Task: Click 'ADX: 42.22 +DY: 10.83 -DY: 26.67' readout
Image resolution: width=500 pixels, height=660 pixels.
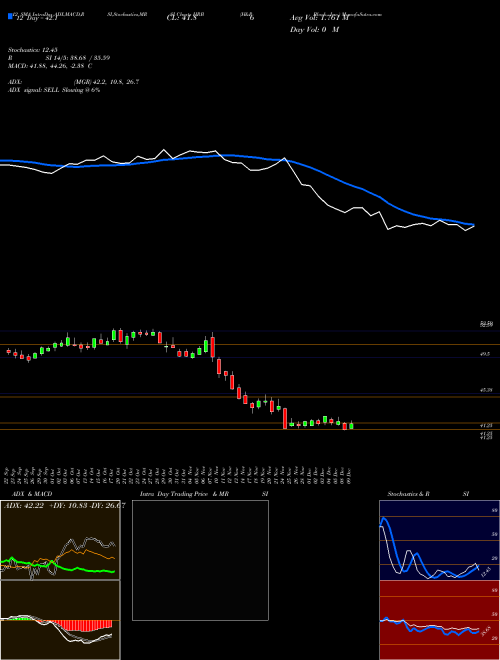Action: [64, 506]
